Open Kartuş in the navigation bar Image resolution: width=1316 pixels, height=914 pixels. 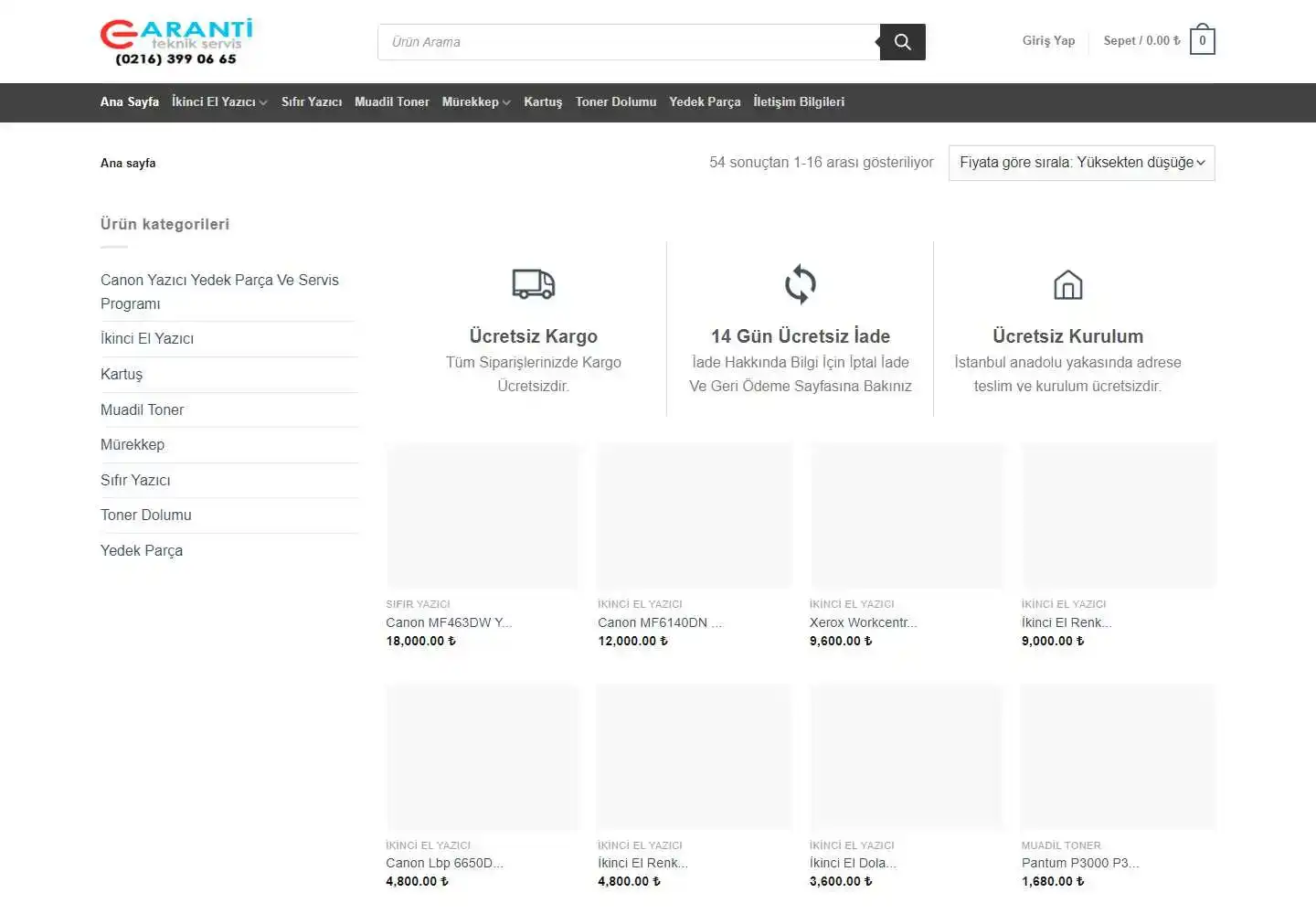pyautogui.click(x=543, y=101)
